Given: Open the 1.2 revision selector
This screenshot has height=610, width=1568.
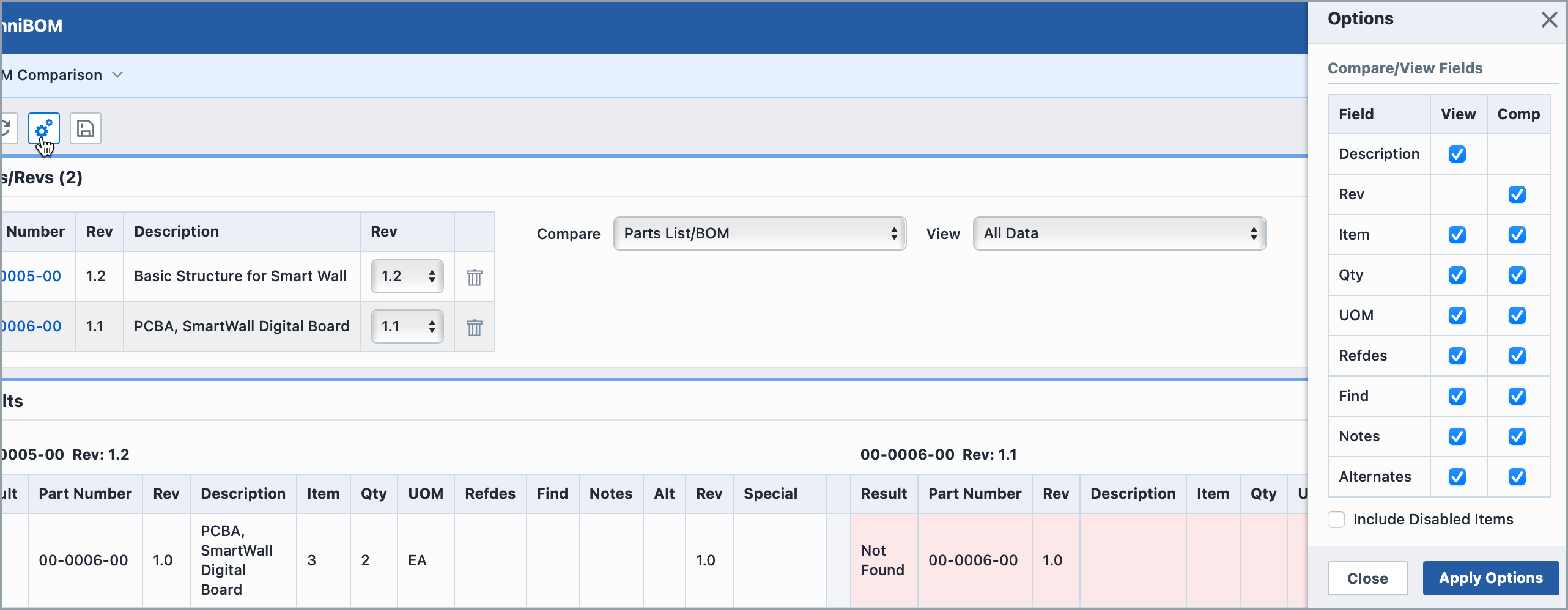Looking at the screenshot, I should click(x=407, y=276).
